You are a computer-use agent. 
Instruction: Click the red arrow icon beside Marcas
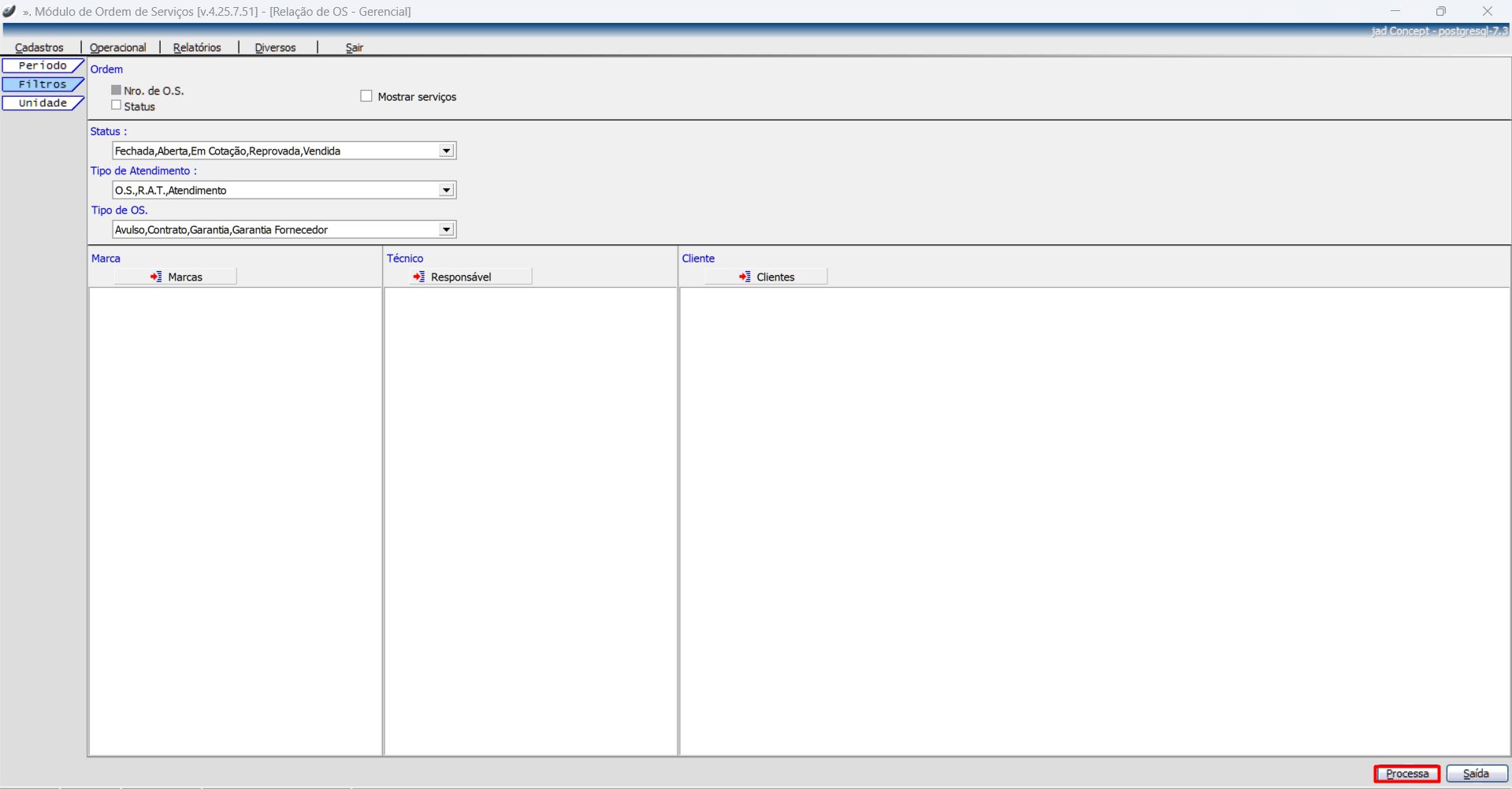tap(156, 277)
